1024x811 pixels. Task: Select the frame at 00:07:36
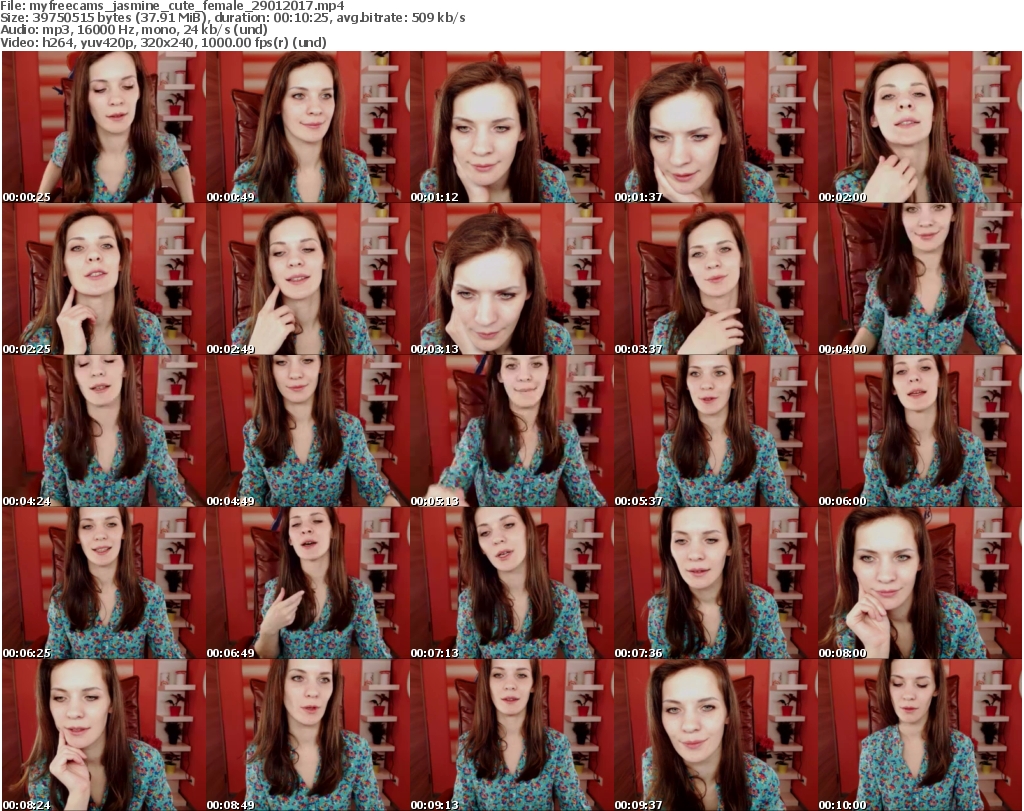[715, 583]
